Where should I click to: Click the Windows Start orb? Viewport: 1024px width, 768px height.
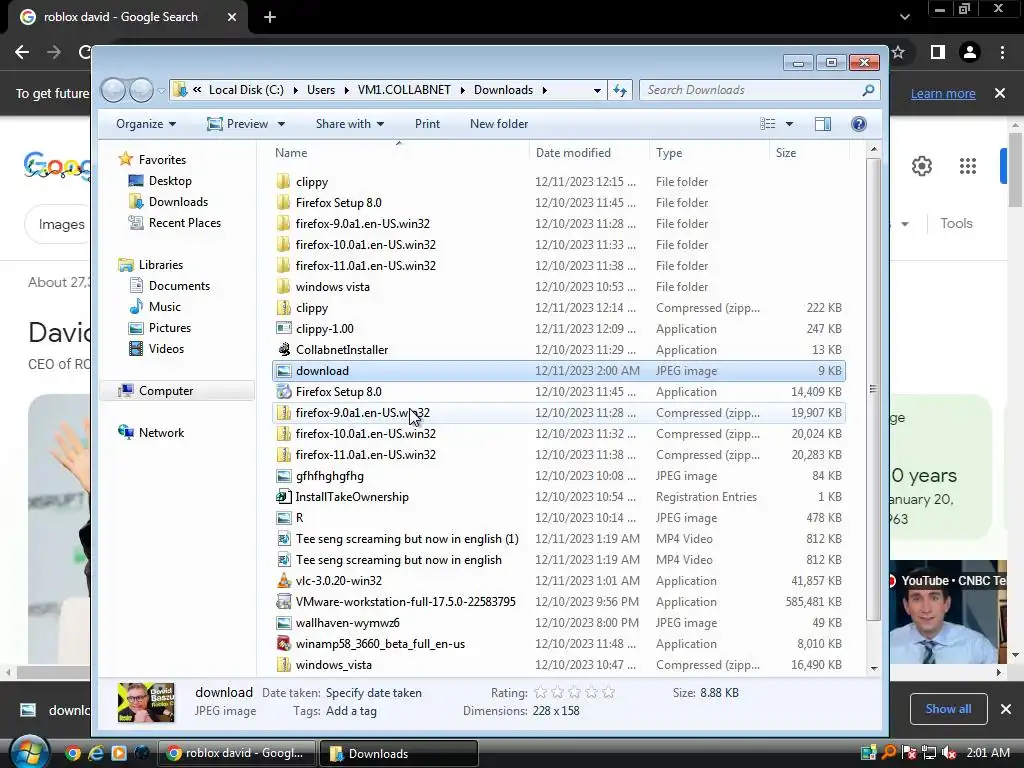[x=28, y=753]
